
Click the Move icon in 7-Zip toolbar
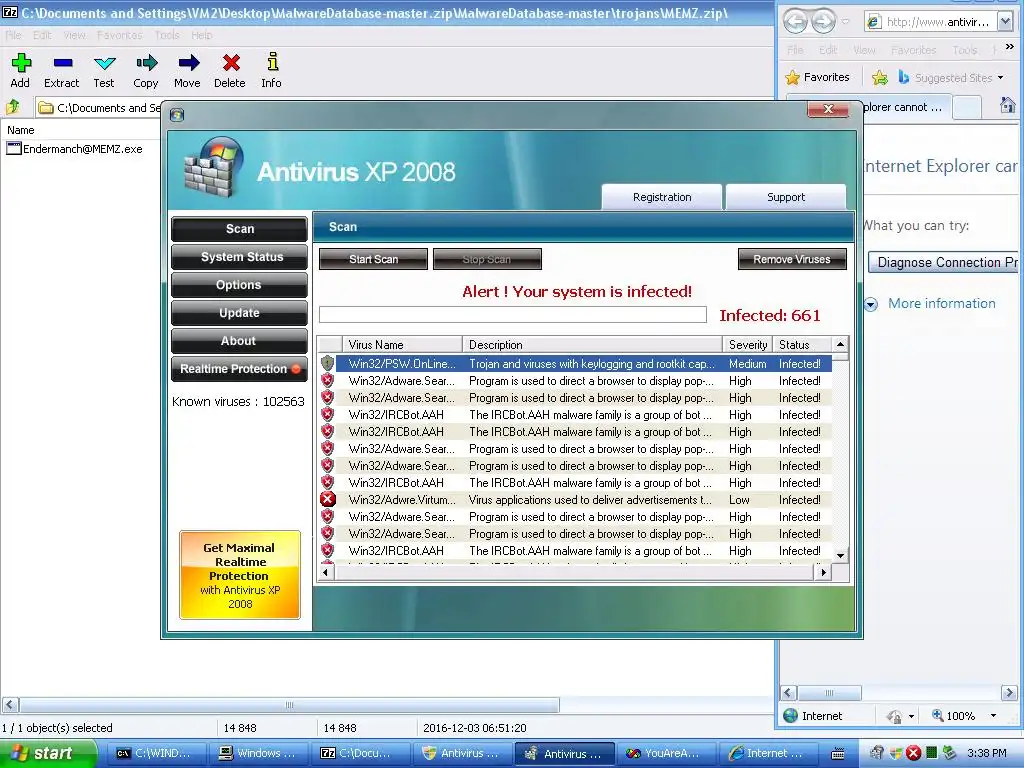(188, 63)
